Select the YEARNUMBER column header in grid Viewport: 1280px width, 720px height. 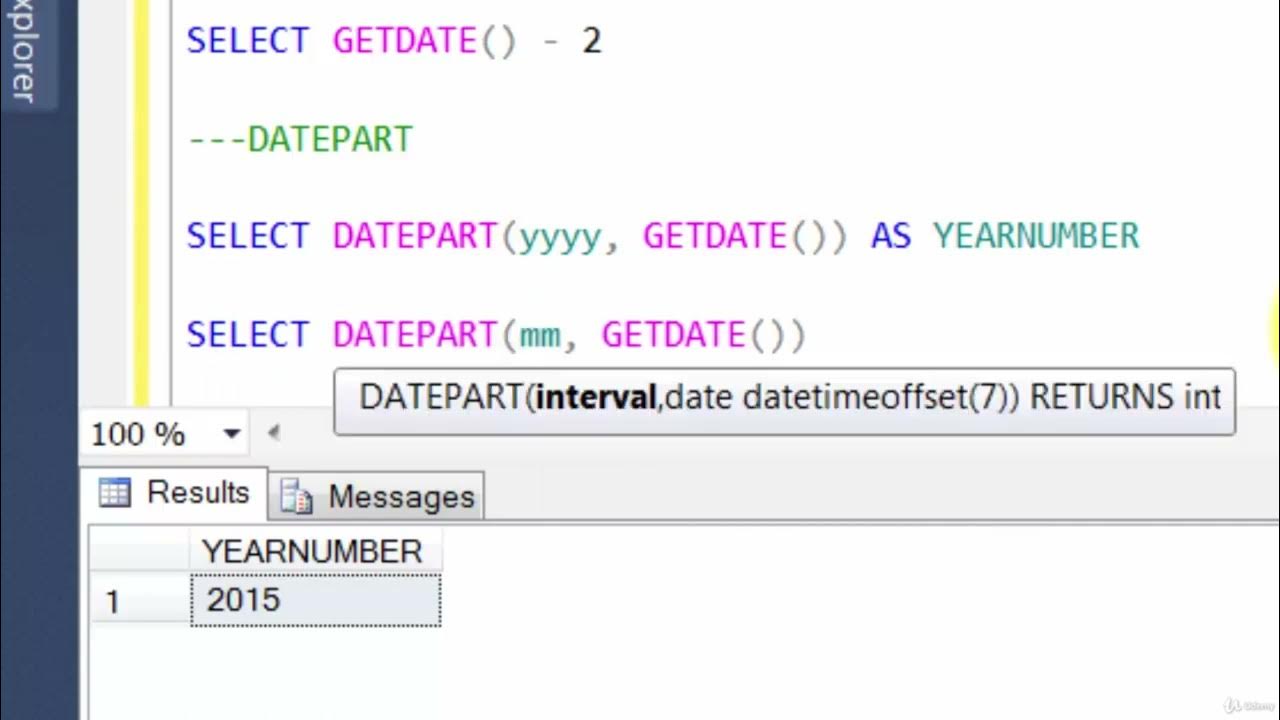314,552
